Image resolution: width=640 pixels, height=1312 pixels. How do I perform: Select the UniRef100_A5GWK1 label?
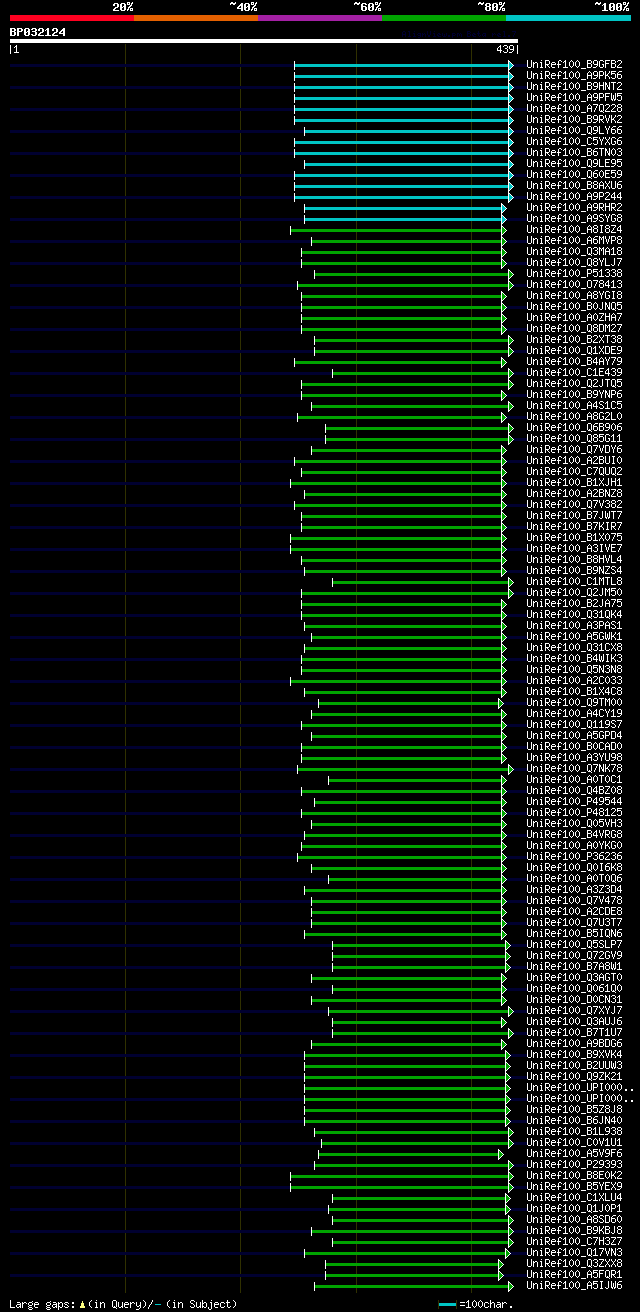pyautogui.click(x=574, y=637)
